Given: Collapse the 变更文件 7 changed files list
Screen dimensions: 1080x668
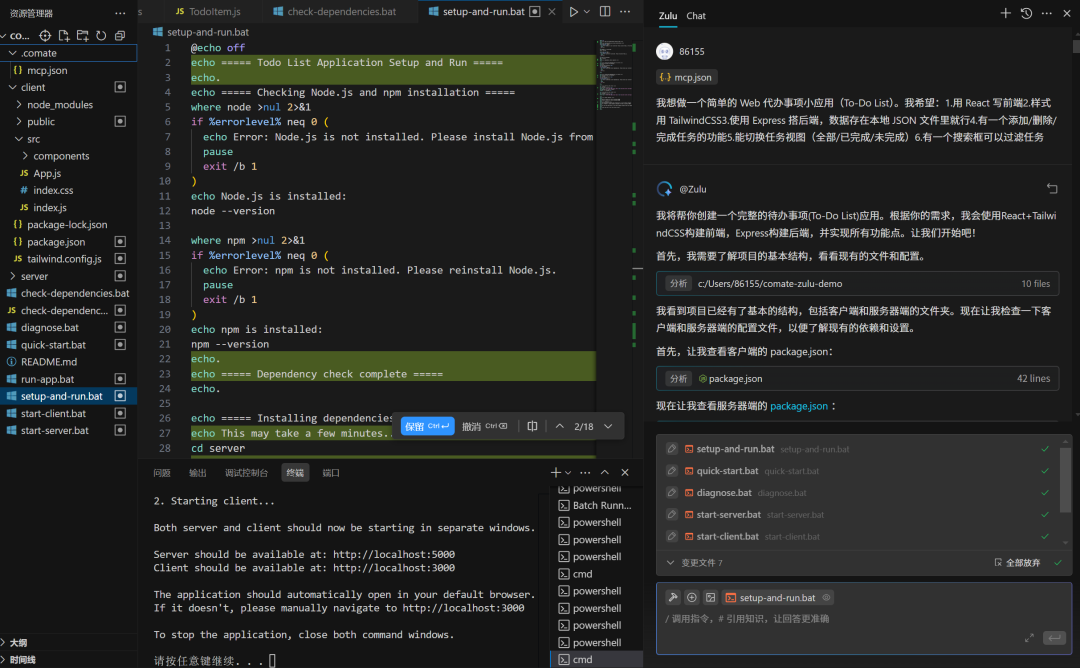Looking at the screenshot, I should click(670, 563).
